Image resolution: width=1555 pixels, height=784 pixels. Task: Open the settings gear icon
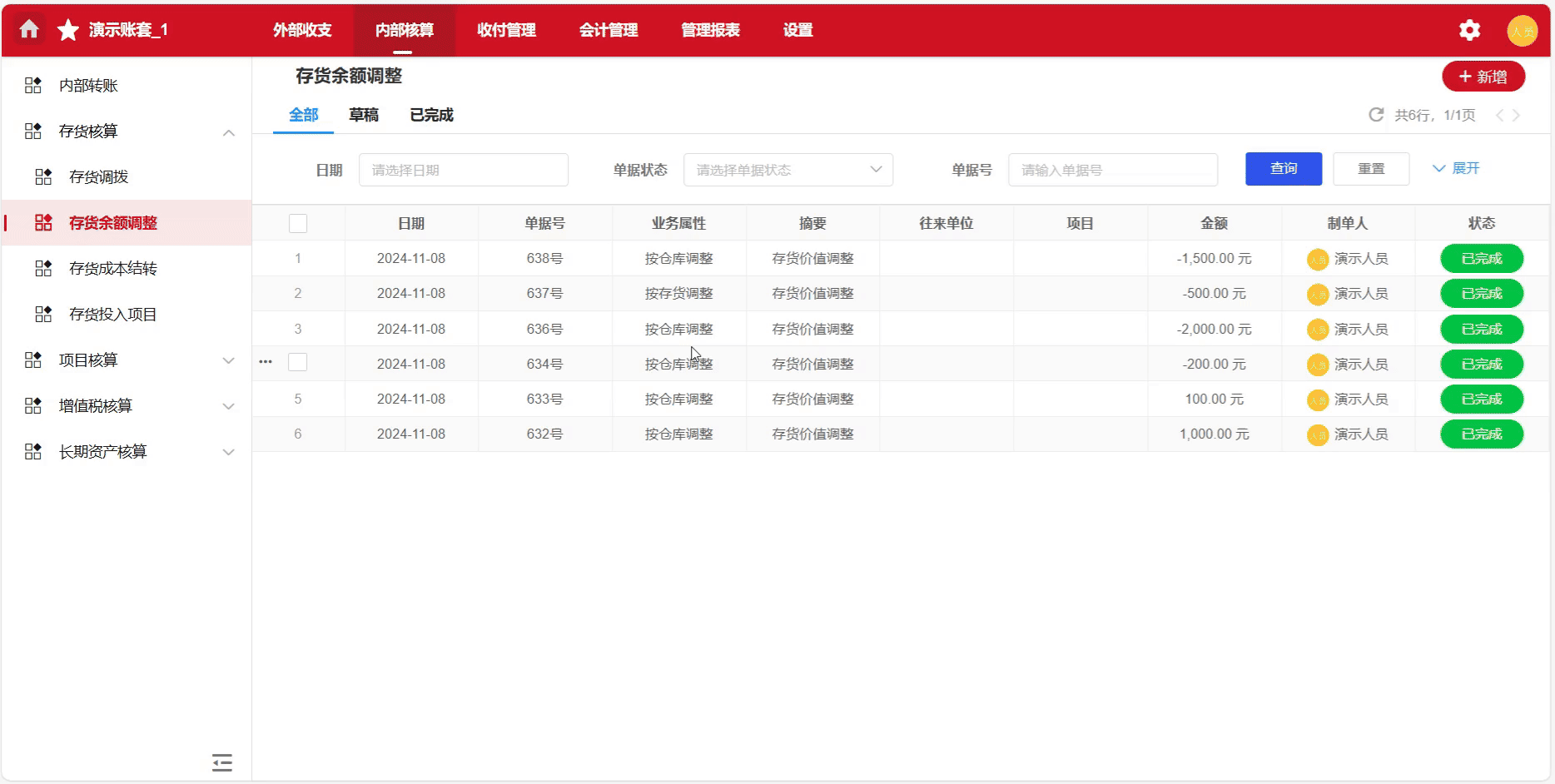coord(1469,31)
